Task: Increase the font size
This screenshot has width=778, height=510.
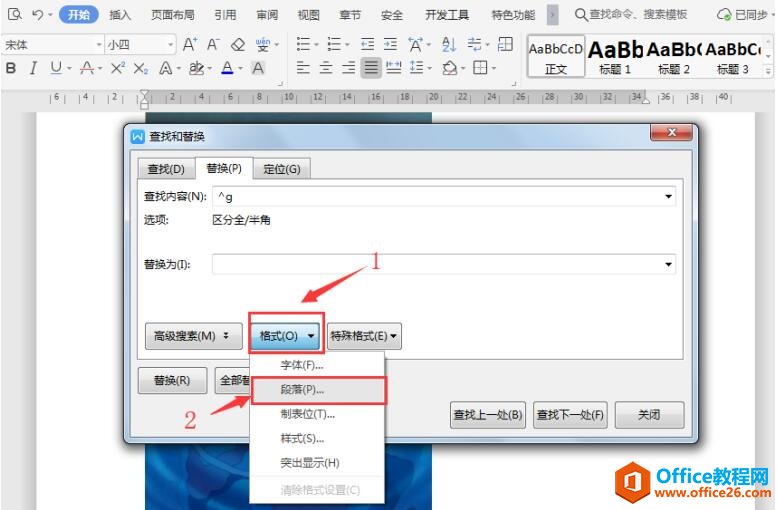Action: [190, 45]
